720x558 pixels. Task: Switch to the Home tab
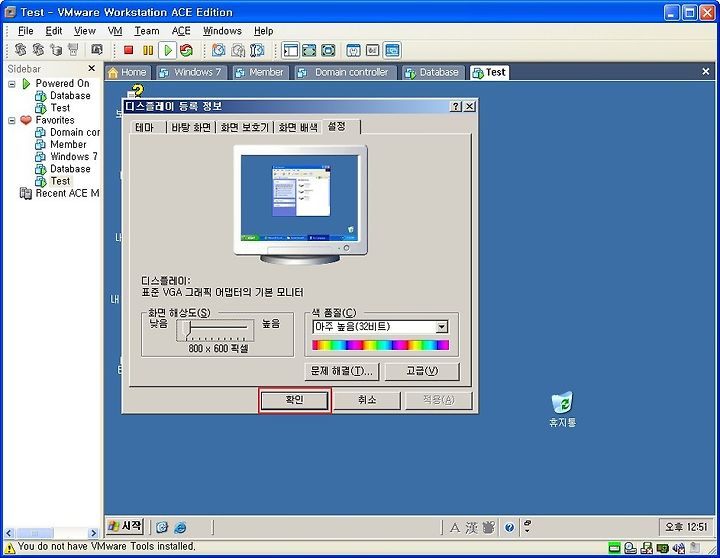click(x=128, y=72)
